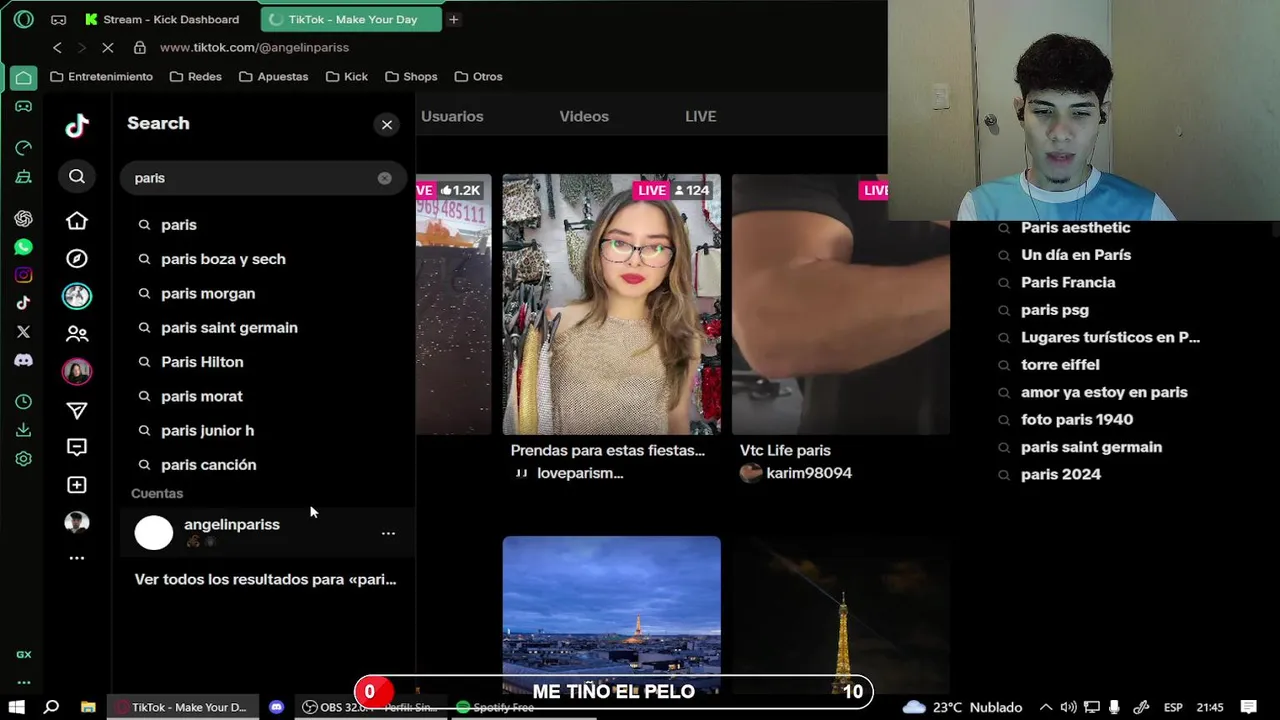Switch to the LIVE results tab

click(700, 116)
